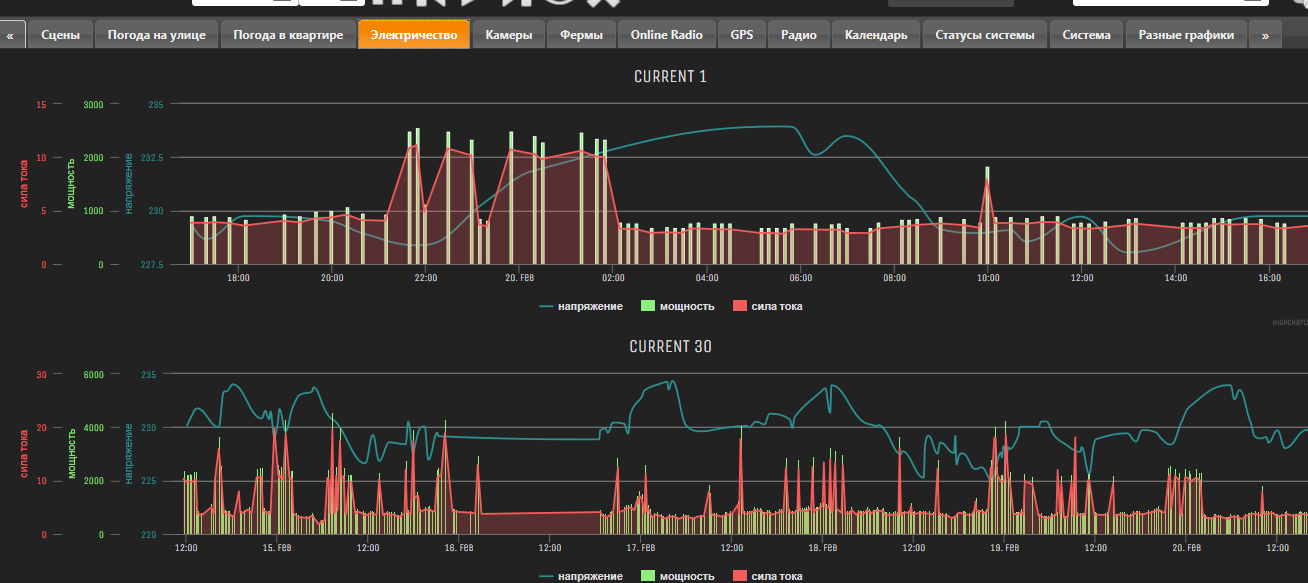Viewport: 1308px width, 583px height.
Task: Open the Фермы tab
Action: [x=581, y=35]
